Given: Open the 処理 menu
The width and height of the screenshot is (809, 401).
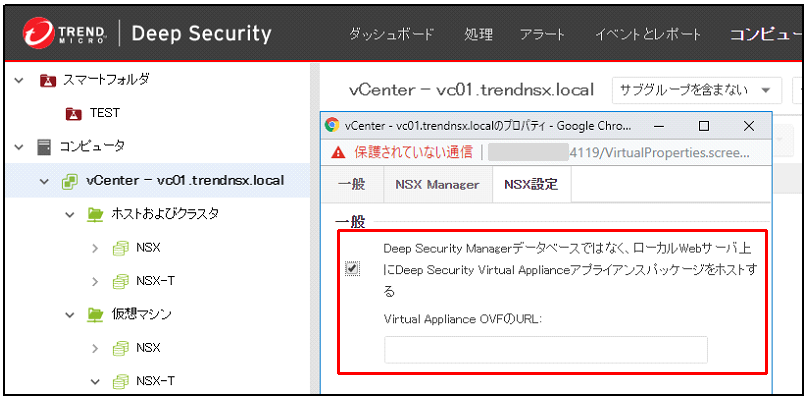Looking at the screenshot, I should (478, 35).
